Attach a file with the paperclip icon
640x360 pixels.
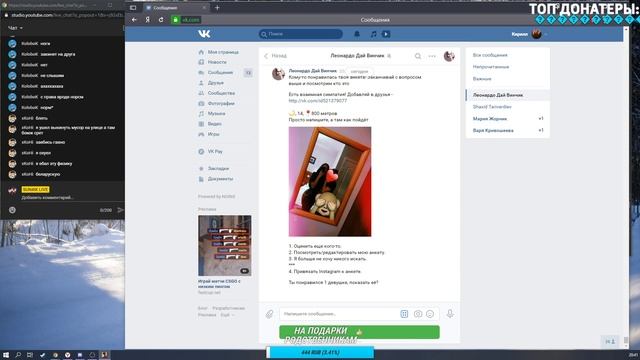point(269,314)
